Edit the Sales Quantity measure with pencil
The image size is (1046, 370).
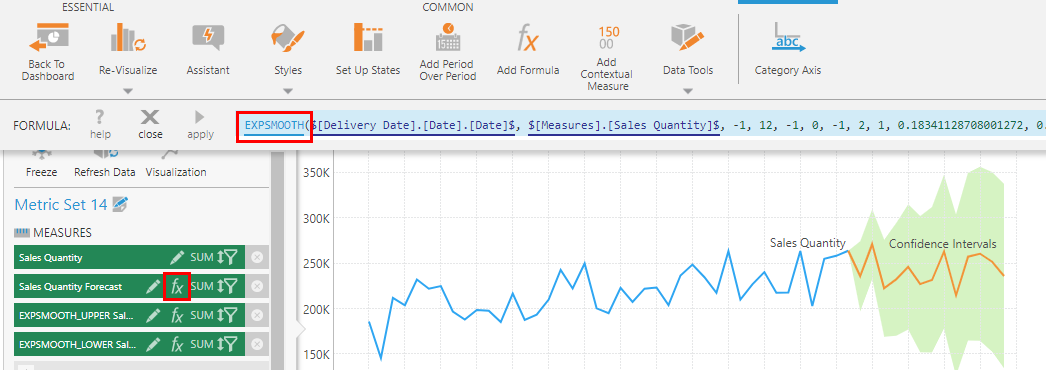coord(177,257)
